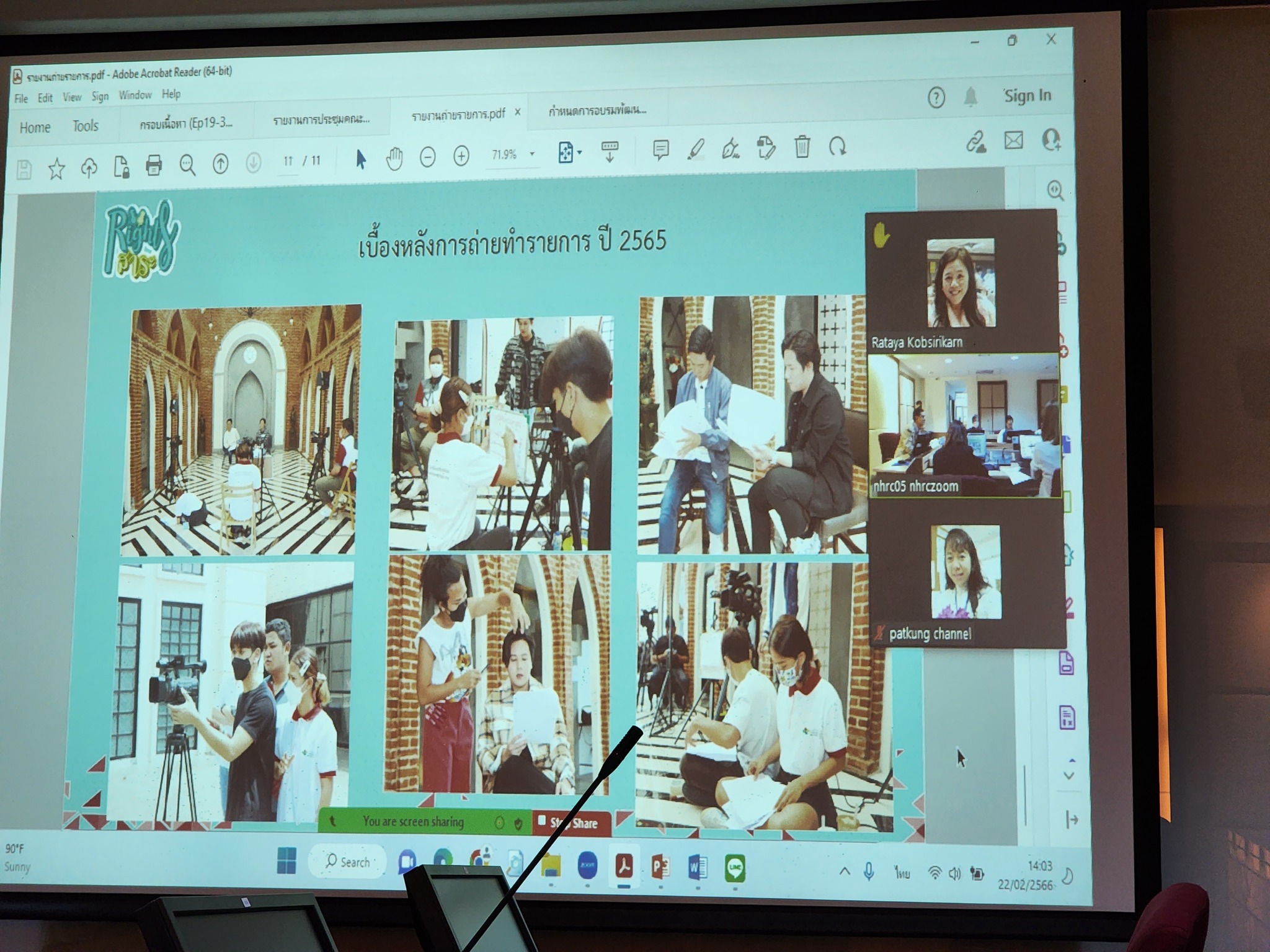This screenshot has width=1270, height=952.
Task: Click the Print file icon
Action: [153, 165]
